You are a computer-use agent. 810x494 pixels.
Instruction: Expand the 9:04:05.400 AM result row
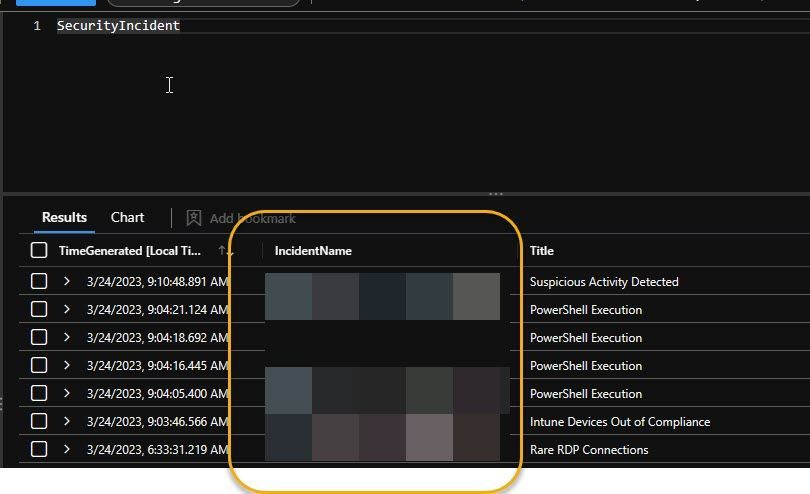67,393
